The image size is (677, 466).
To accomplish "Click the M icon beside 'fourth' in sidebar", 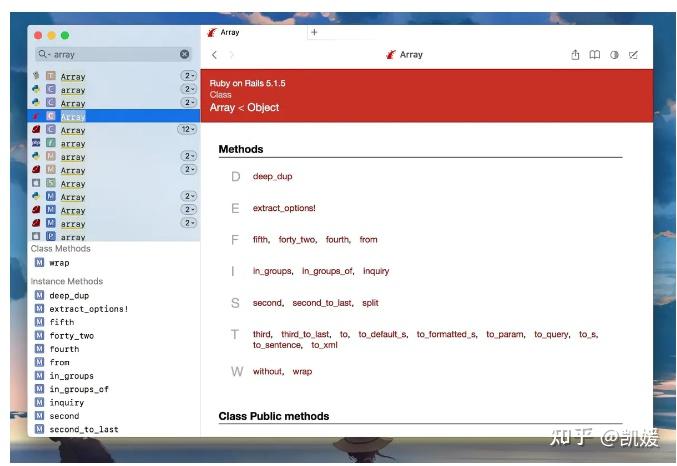I will click(x=39, y=349).
